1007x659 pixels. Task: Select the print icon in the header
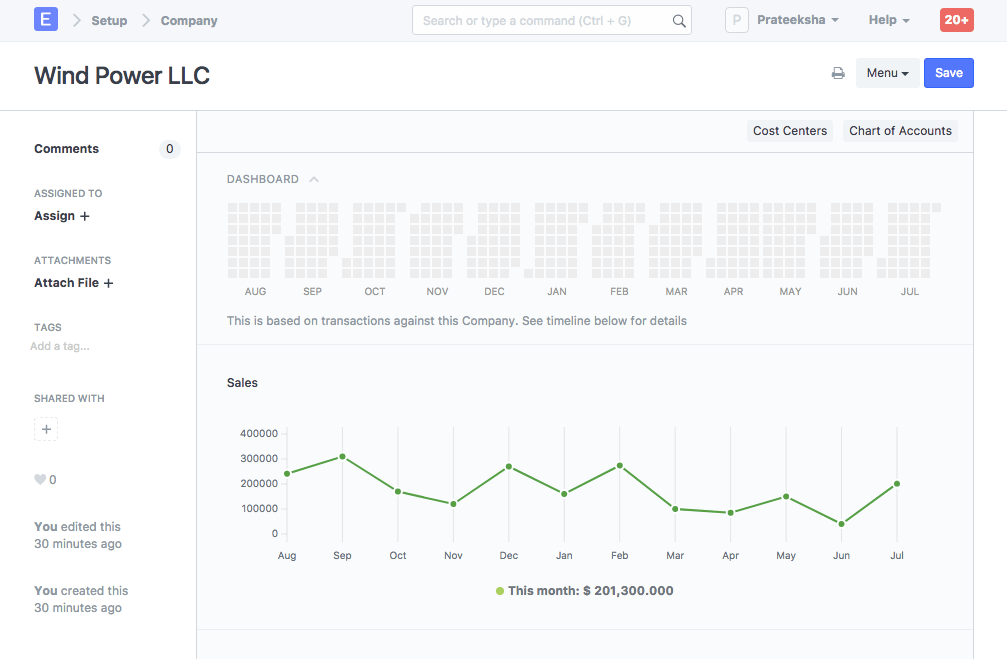tap(838, 72)
